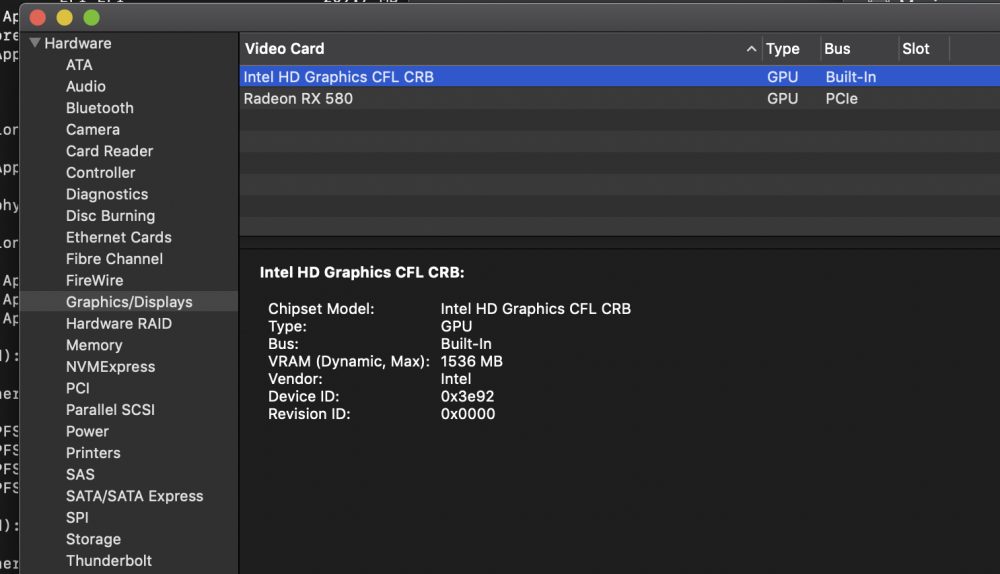The image size is (1000, 574).
Task: Select the Intel HD Graphics CFL CRB row
Action: 619,77
